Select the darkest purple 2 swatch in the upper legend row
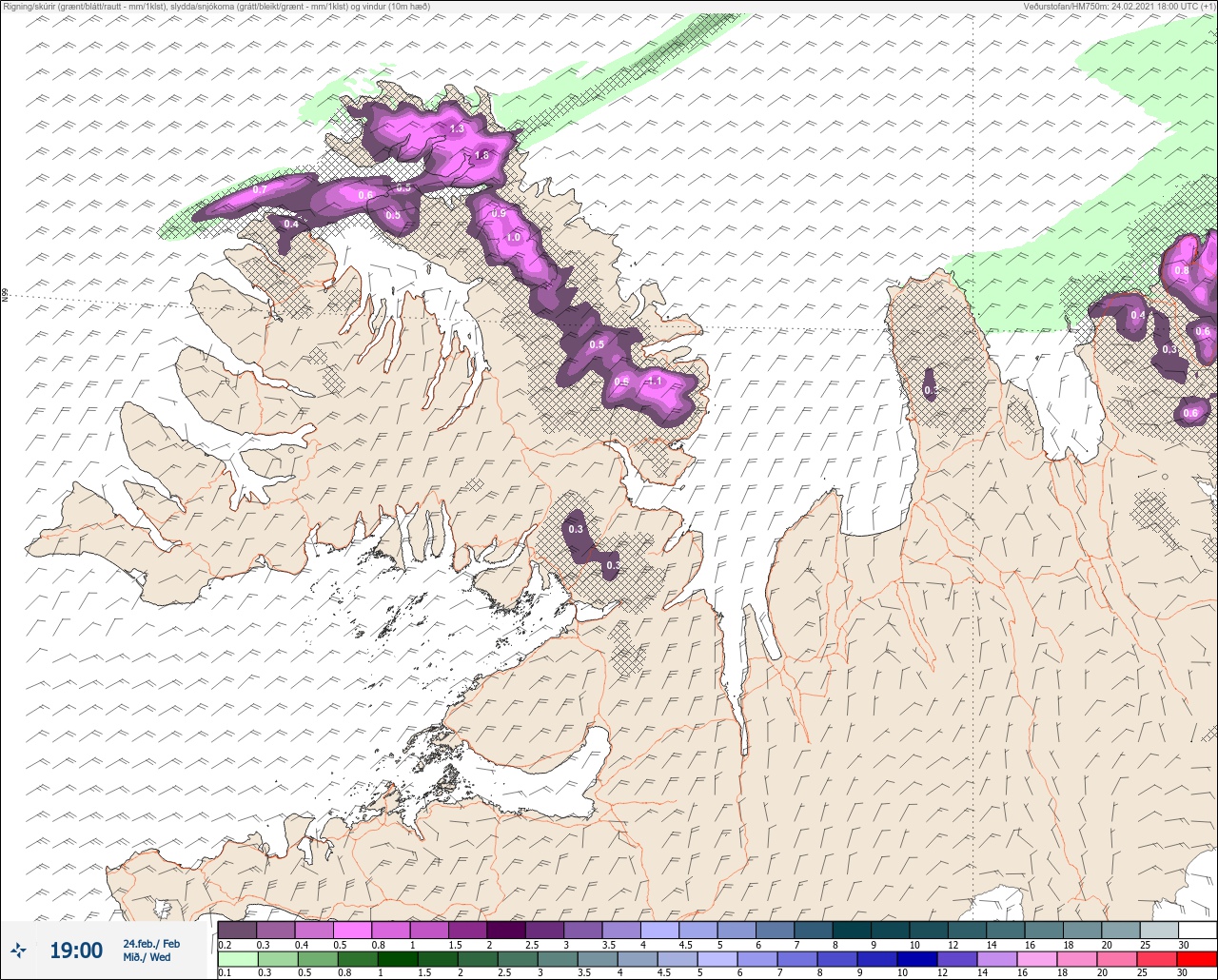 (506, 930)
